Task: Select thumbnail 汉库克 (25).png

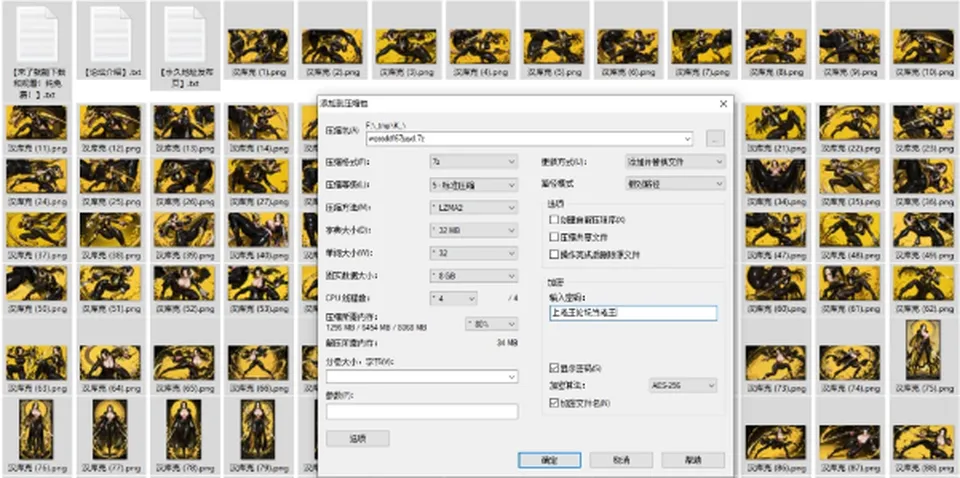Action: 111,176
